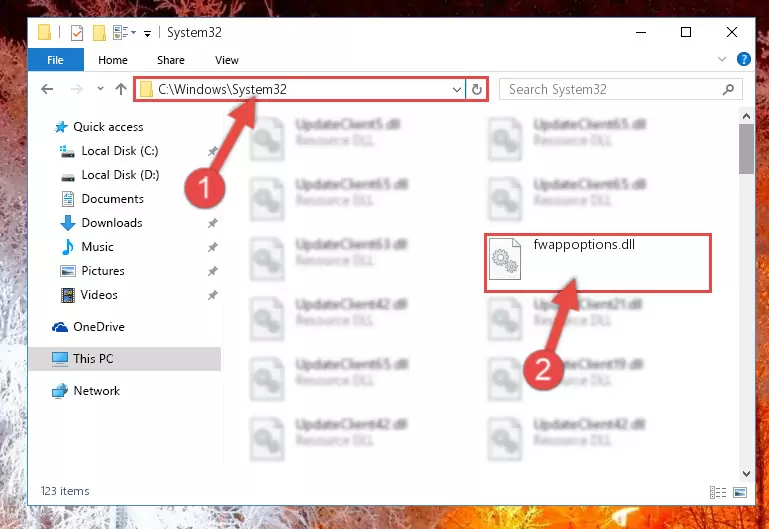This screenshot has height=529, width=769.
Task: Expand the ribbon with the chevron
Action: (721, 59)
